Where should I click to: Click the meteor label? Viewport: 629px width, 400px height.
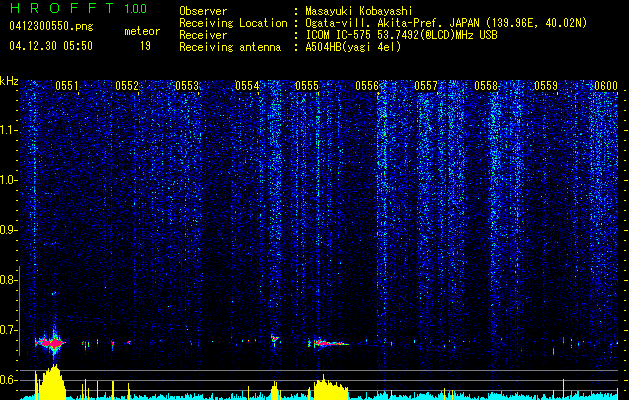pos(142,31)
